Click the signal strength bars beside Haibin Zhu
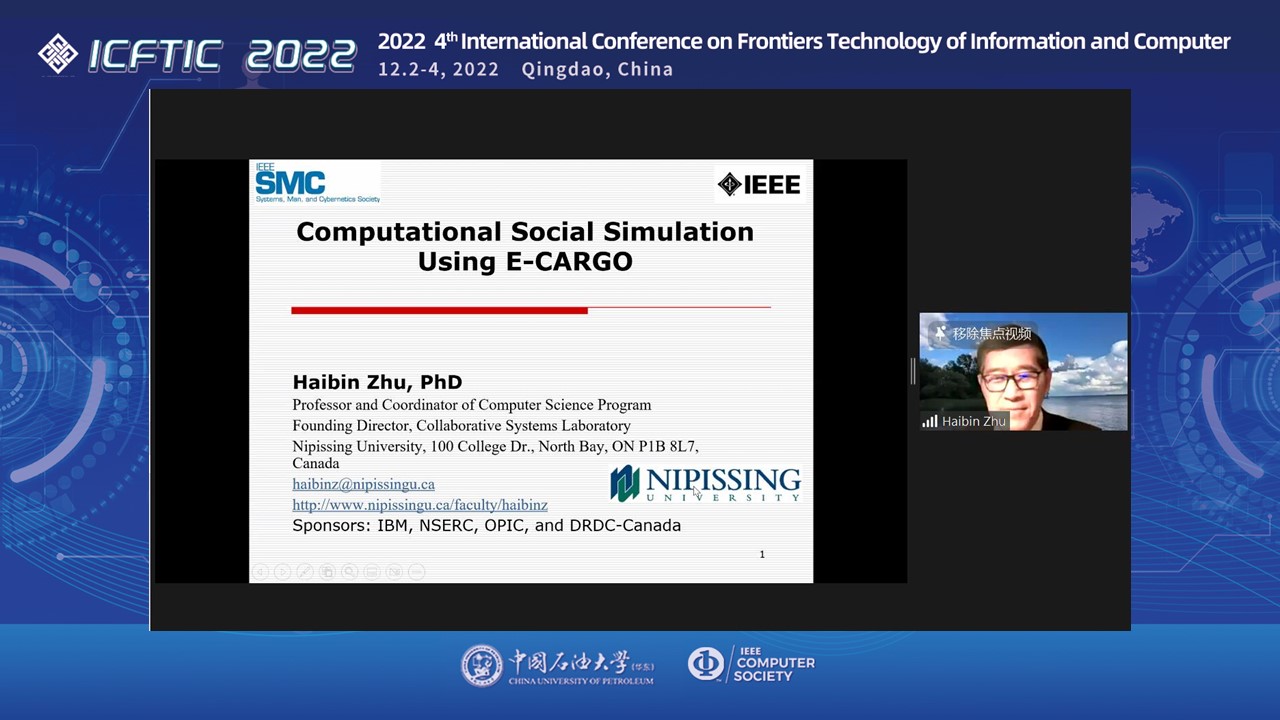This screenshot has height=720, width=1280. [x=930, y=421]
